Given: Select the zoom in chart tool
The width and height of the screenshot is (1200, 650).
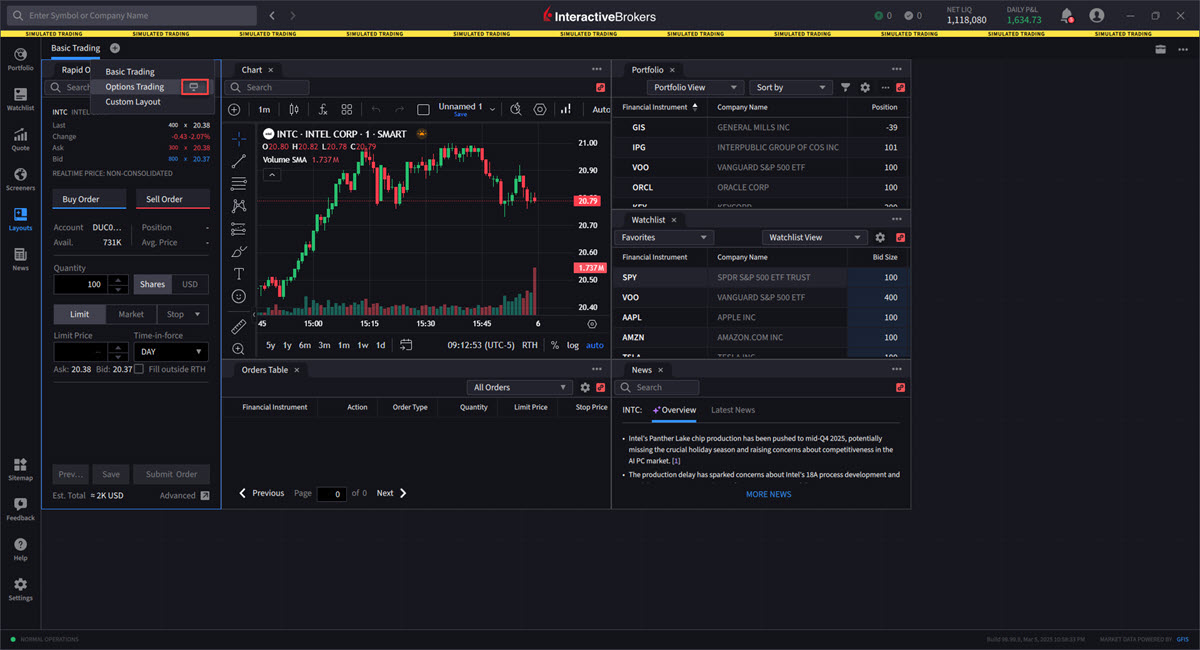Looking at the screenshot, I should pos(239,349).
